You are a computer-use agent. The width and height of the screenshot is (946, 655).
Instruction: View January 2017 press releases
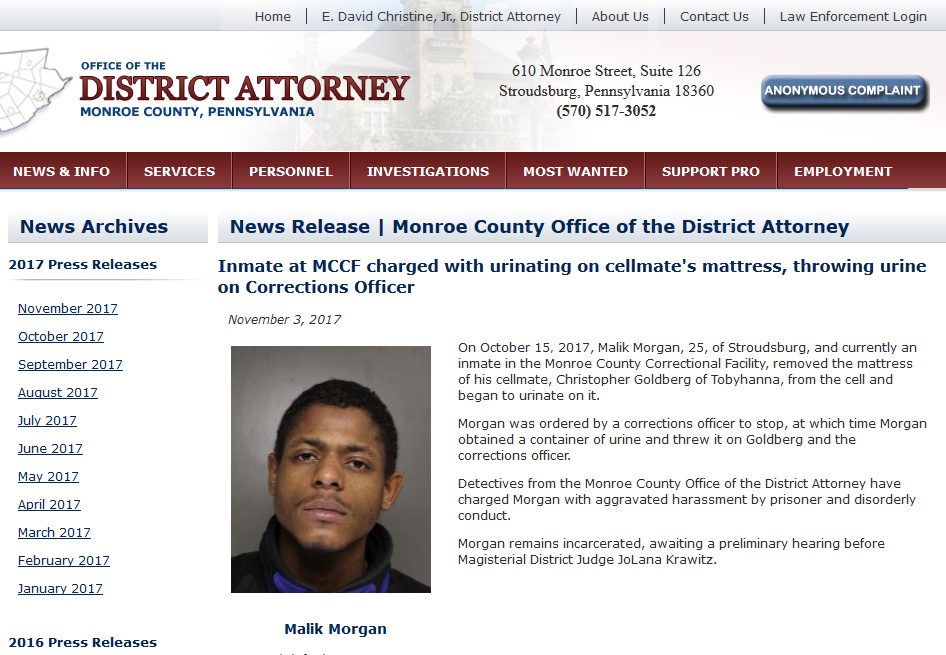point(60,589)
